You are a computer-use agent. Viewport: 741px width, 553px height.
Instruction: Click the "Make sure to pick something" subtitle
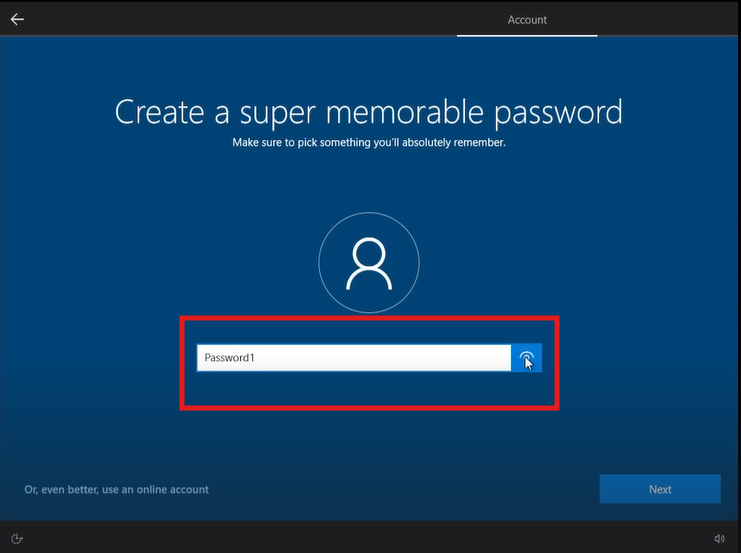click(369, 142)
